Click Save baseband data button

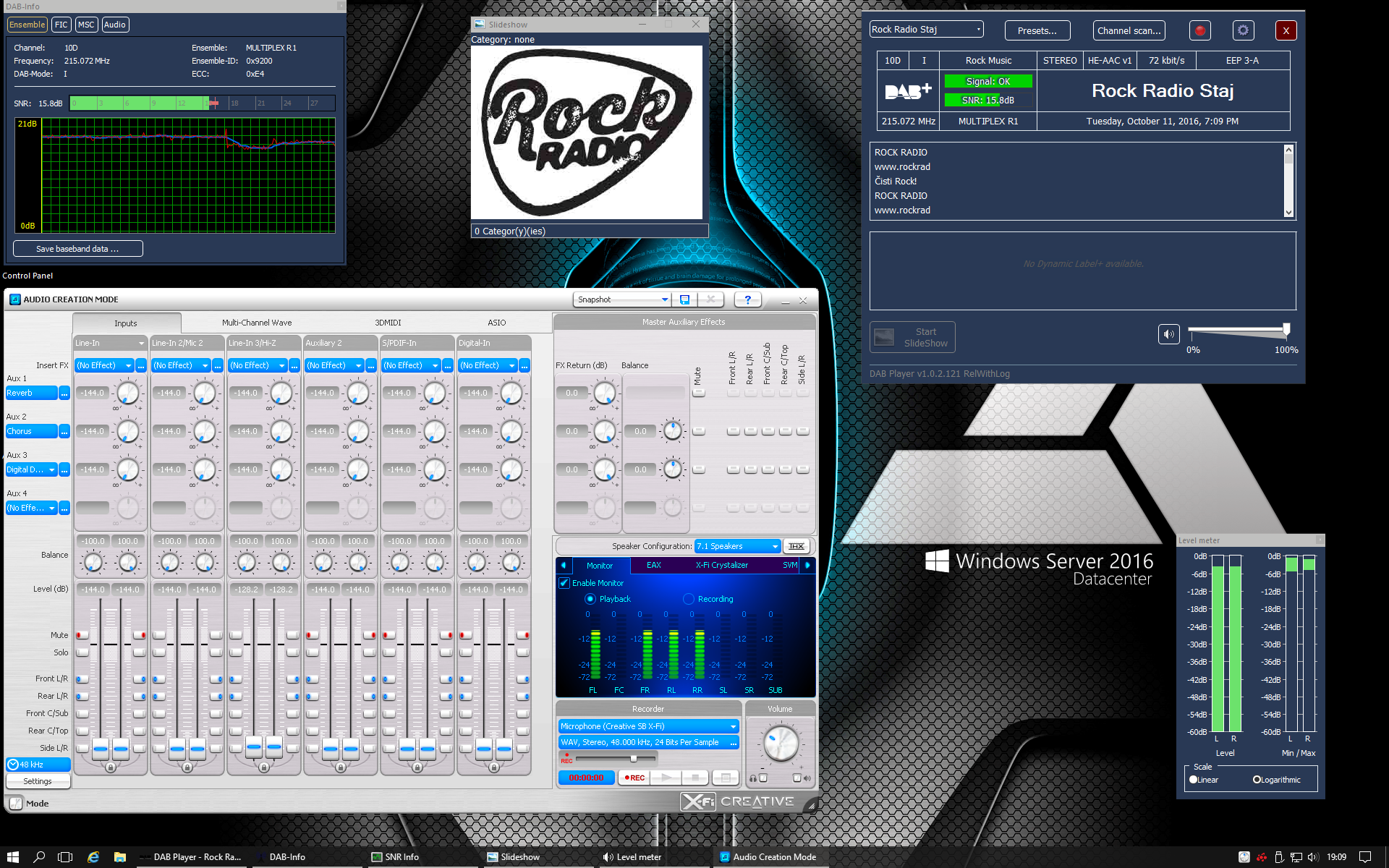[x=77, y=249]
